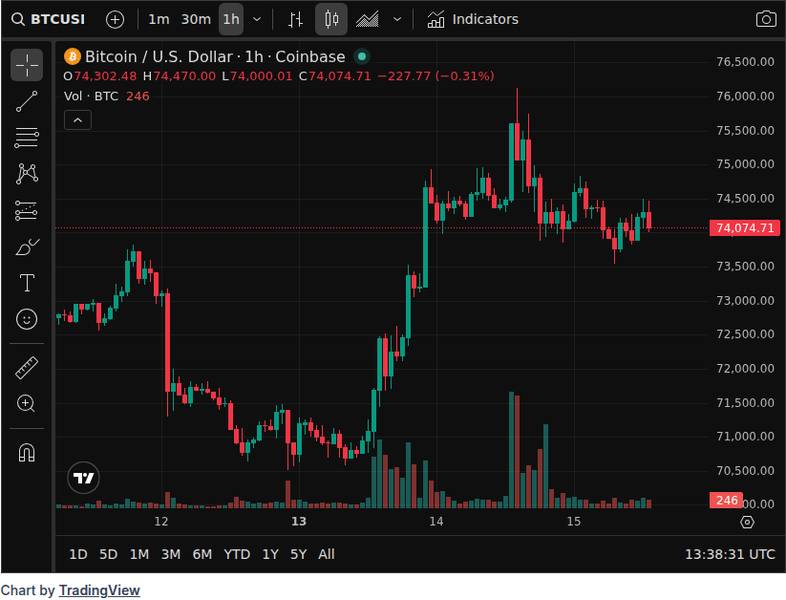Collapse the indicator legend chevron
This screenshot has height=600, width=786.
pos(78,120)
